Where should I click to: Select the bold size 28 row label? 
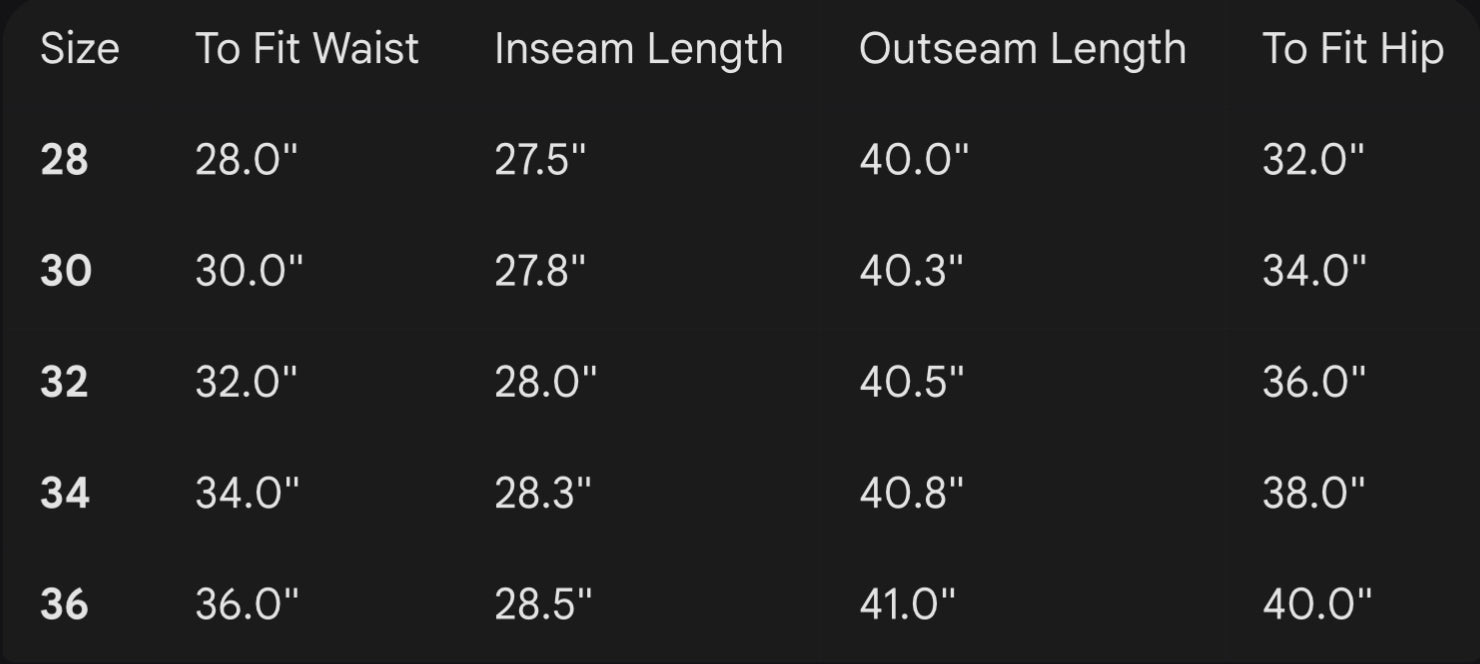(x=64, y=160)
